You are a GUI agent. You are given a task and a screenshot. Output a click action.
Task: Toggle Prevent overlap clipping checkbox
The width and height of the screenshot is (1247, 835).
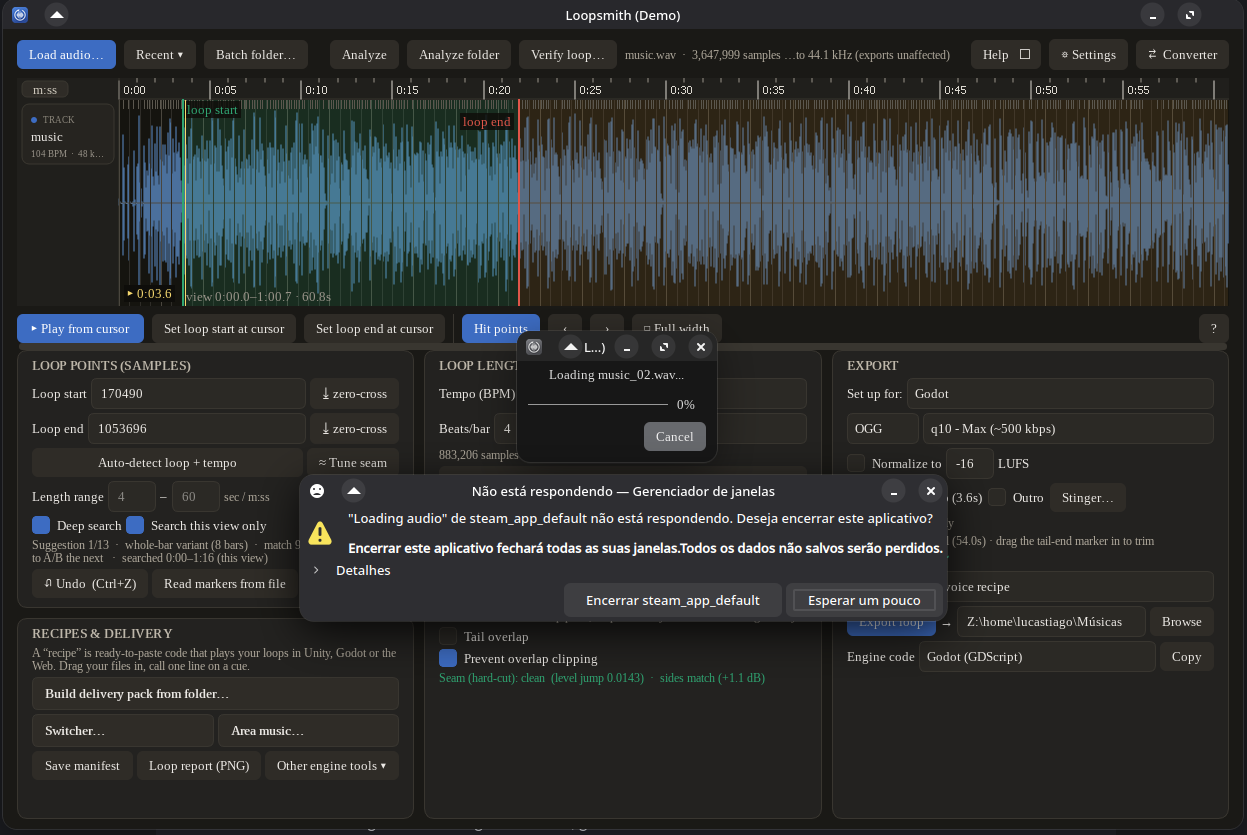(448, 658)
